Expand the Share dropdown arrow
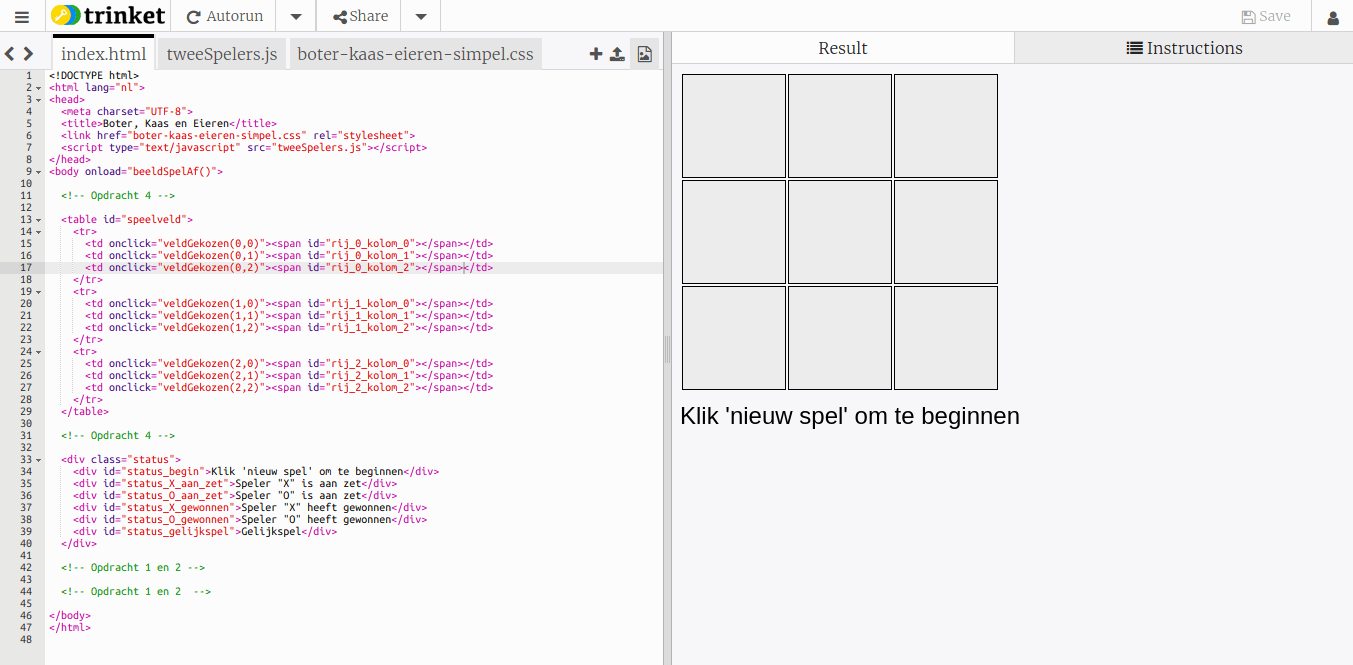This screenshot has height=665, width=1353. 421,16
